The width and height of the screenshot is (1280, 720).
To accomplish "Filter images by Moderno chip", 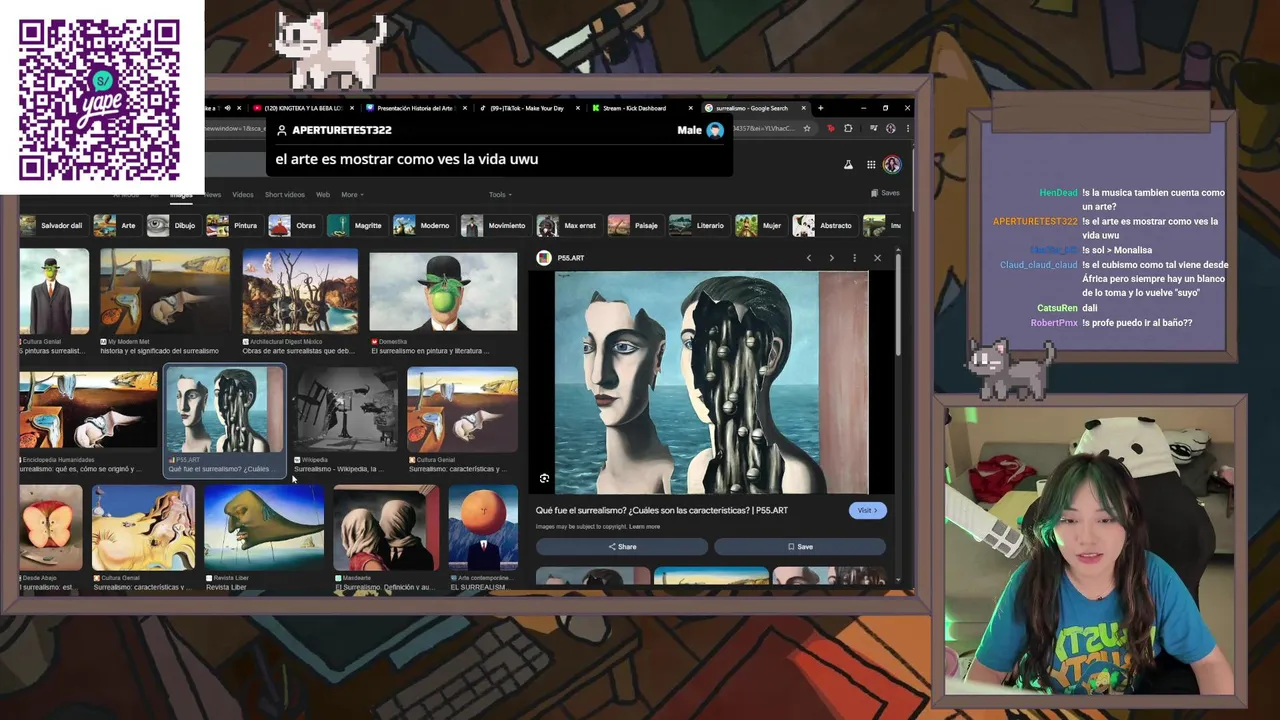I will click(422, 226).
